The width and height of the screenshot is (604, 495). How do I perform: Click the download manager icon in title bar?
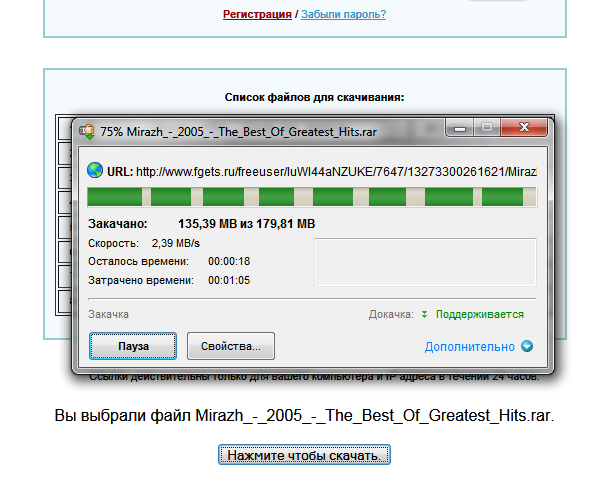point(87,130)
